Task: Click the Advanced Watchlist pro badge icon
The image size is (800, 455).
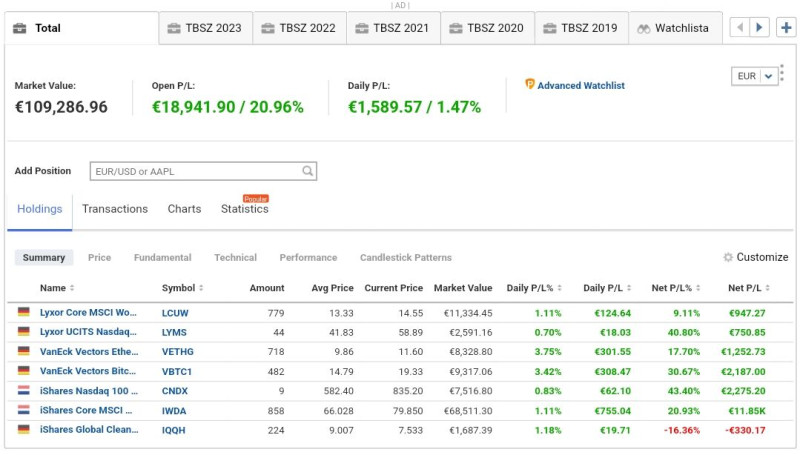Action: pyautogui.click(x=530, y=84)
